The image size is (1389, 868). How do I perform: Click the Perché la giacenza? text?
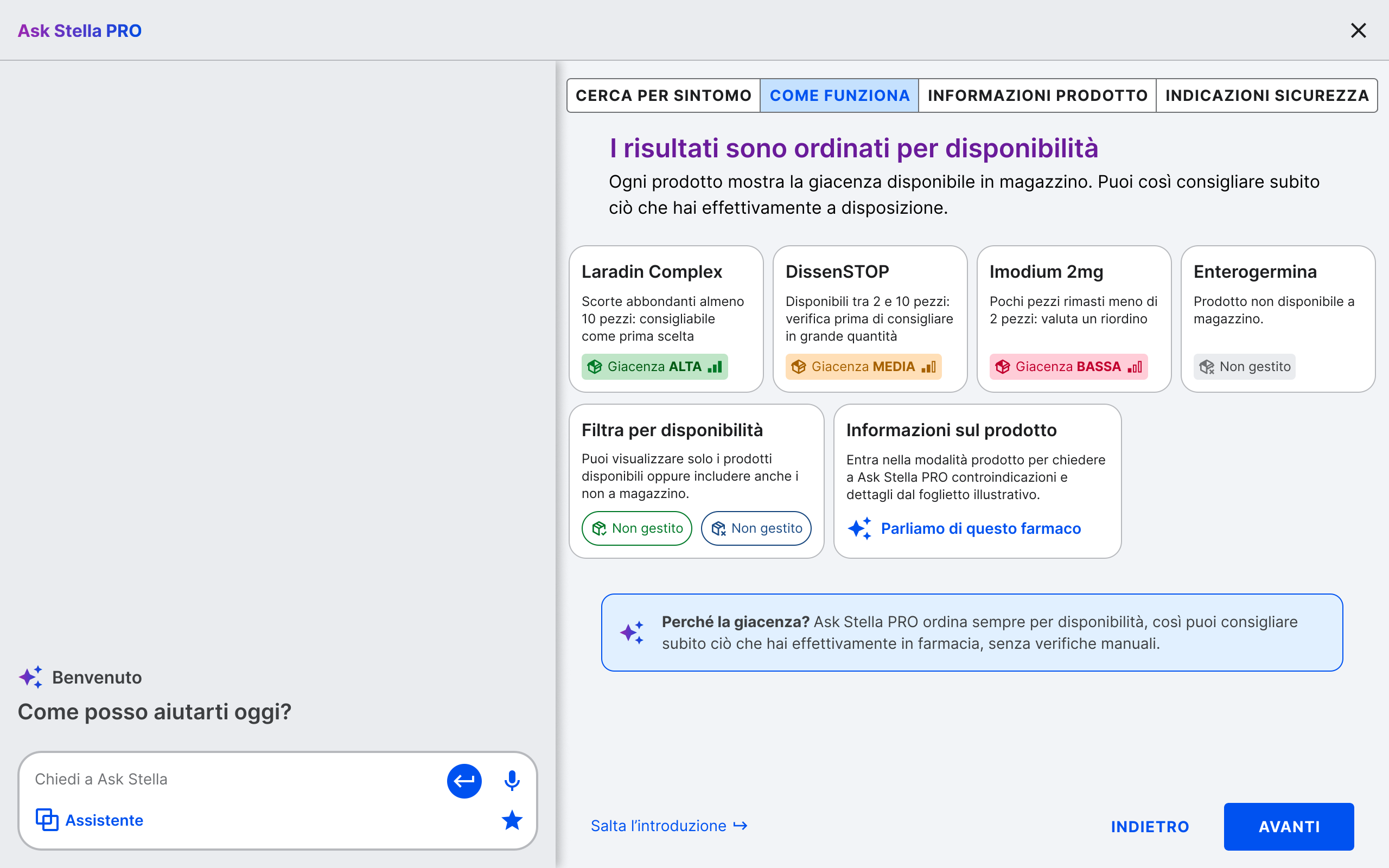click(735, 622)
